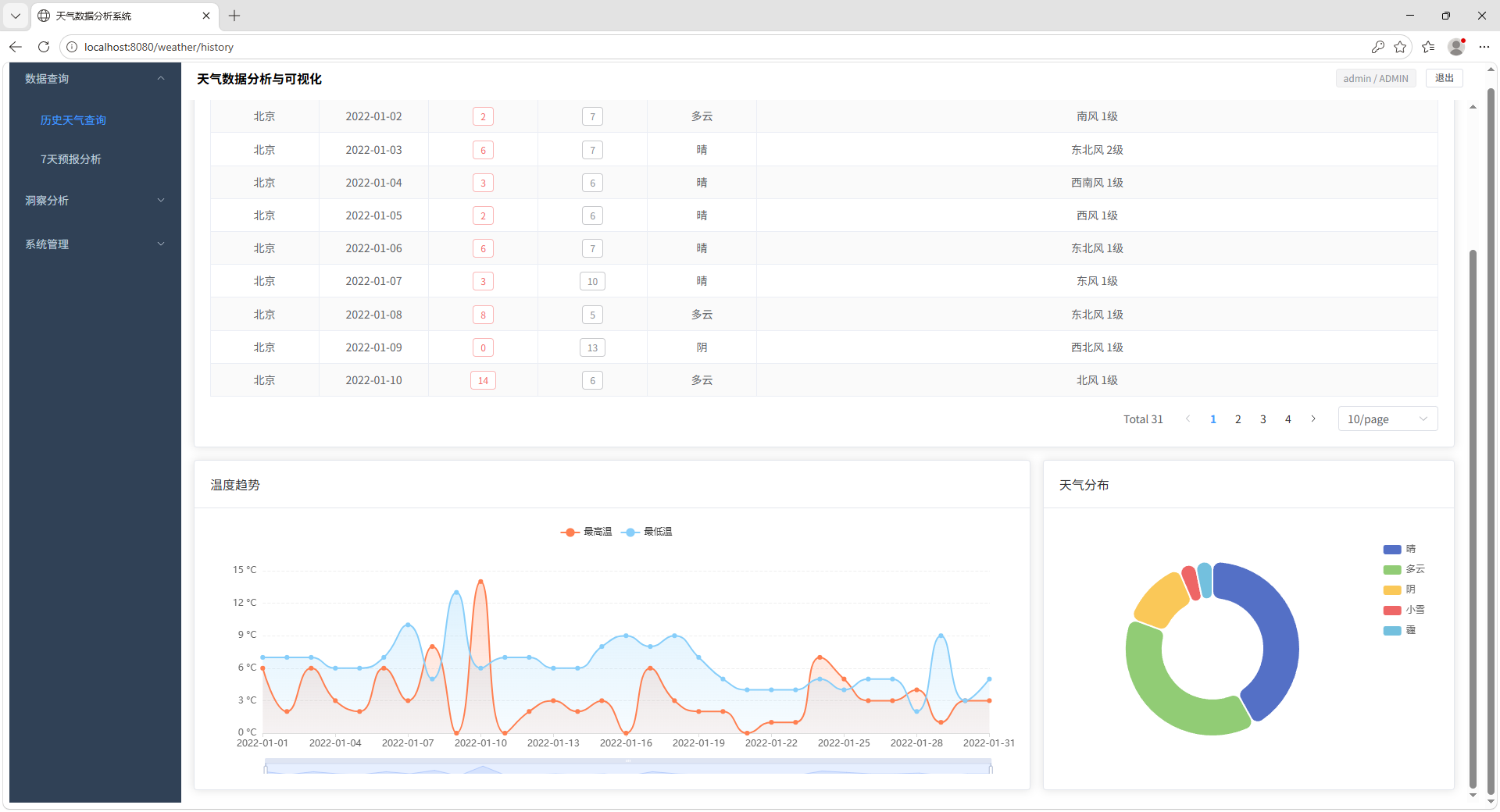Toggle the 多云 legend item in the pie chart
This screenshot has width=1500, height=812.
1404,569
